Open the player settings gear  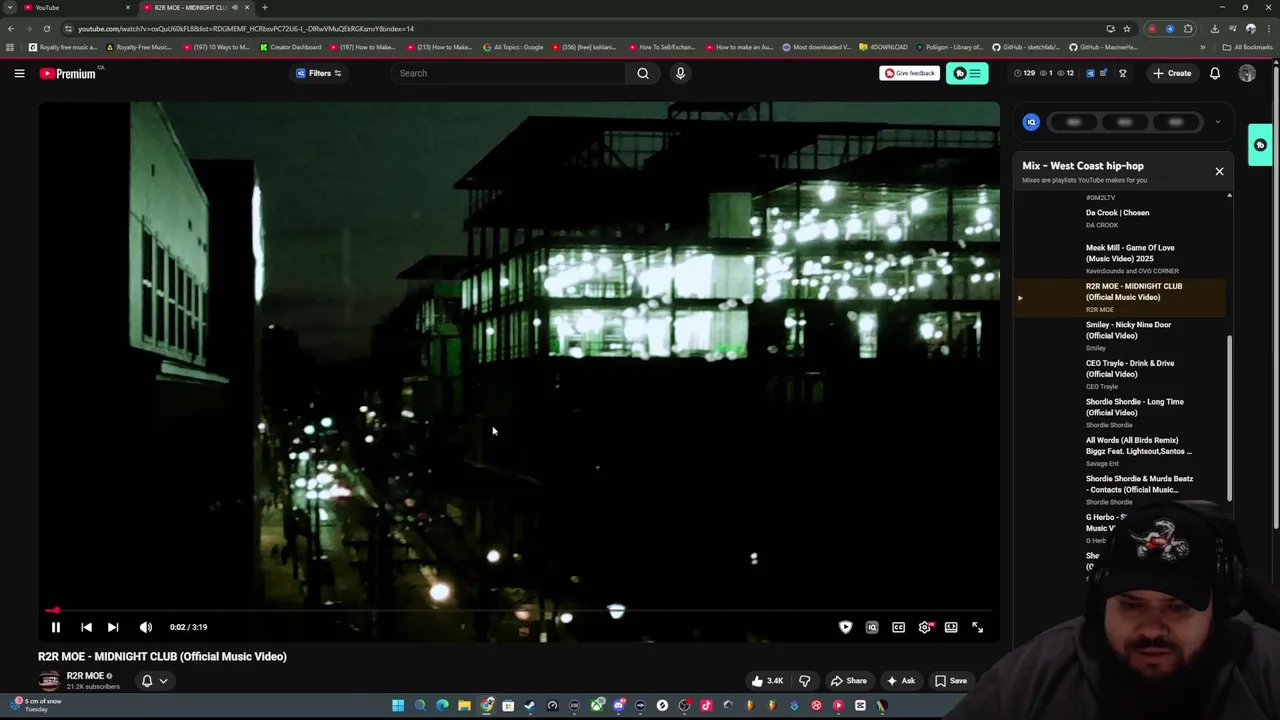pyautogui.click(x=925, y=627)
